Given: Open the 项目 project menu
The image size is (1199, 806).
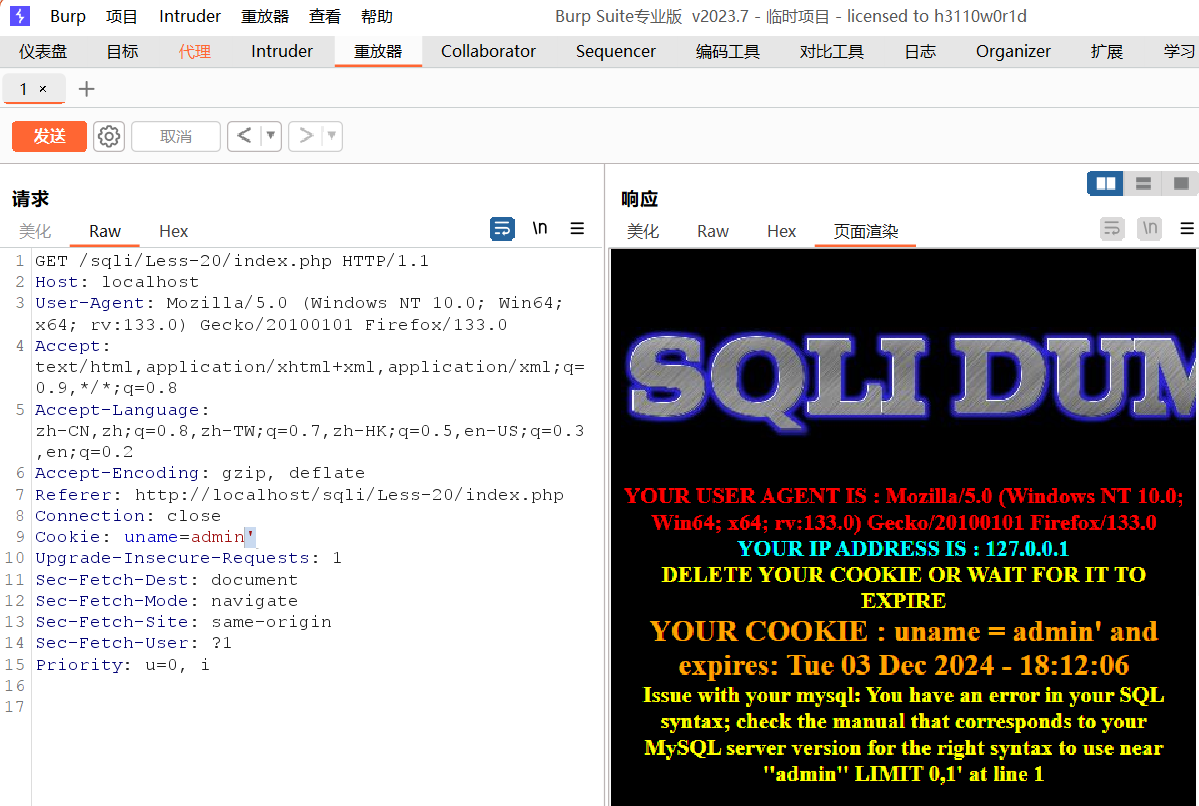Looking at the screenshot, I should point(122,16).
